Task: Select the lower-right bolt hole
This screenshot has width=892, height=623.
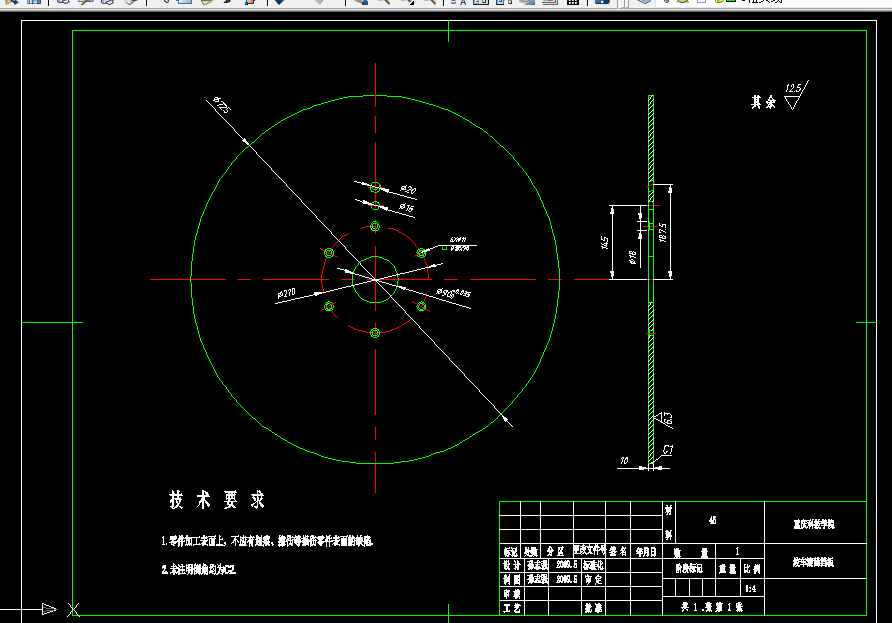Action: pyautogui.click(x=421, y=307)
